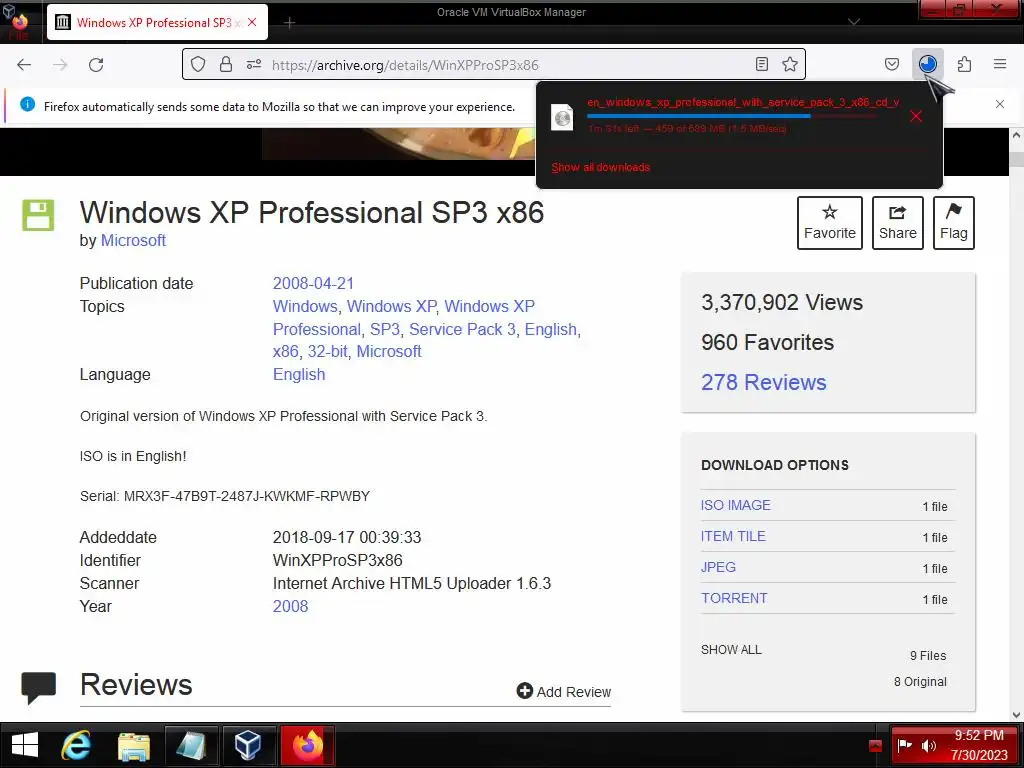Click SHOW ALL download files
1024x768 pixels.
(731, 650)
